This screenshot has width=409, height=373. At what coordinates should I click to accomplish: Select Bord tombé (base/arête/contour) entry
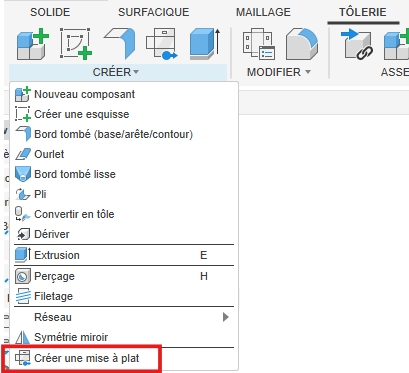tap(124, 134)
